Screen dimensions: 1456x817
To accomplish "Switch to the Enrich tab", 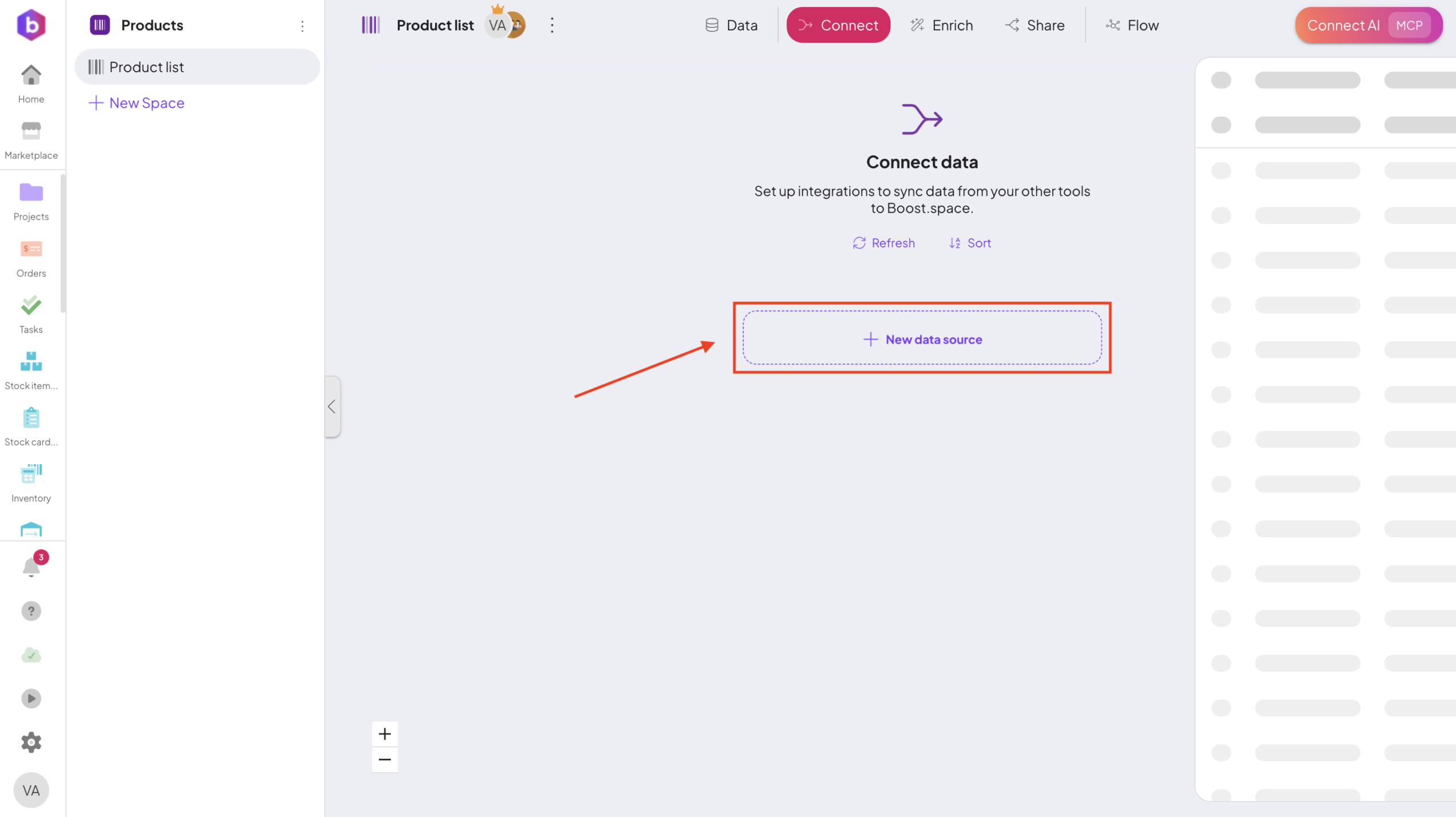I will point(942,25).
